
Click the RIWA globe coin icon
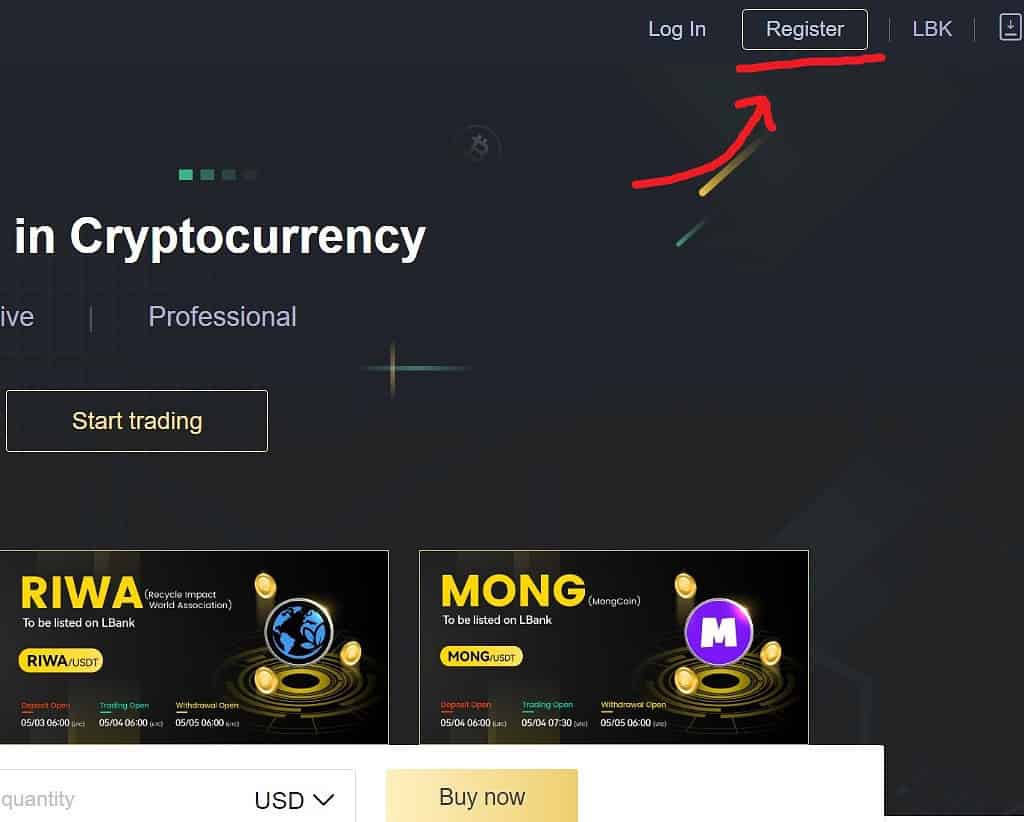299,632
